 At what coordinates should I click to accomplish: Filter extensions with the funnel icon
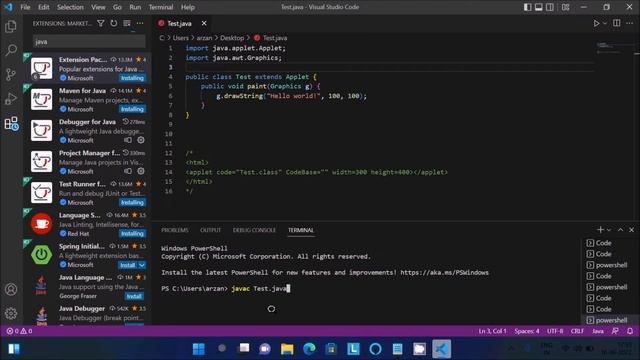[100, 24]
